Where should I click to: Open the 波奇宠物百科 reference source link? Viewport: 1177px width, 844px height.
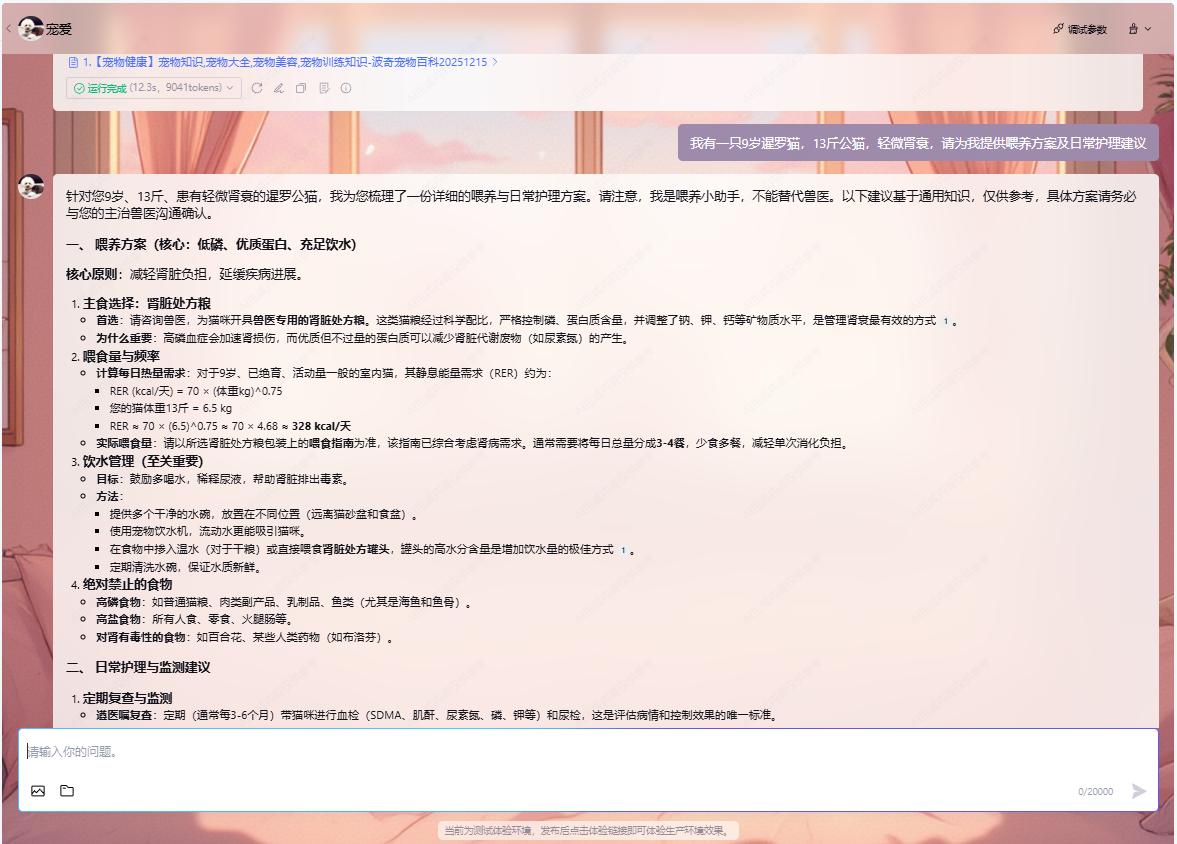pos(284,62)
